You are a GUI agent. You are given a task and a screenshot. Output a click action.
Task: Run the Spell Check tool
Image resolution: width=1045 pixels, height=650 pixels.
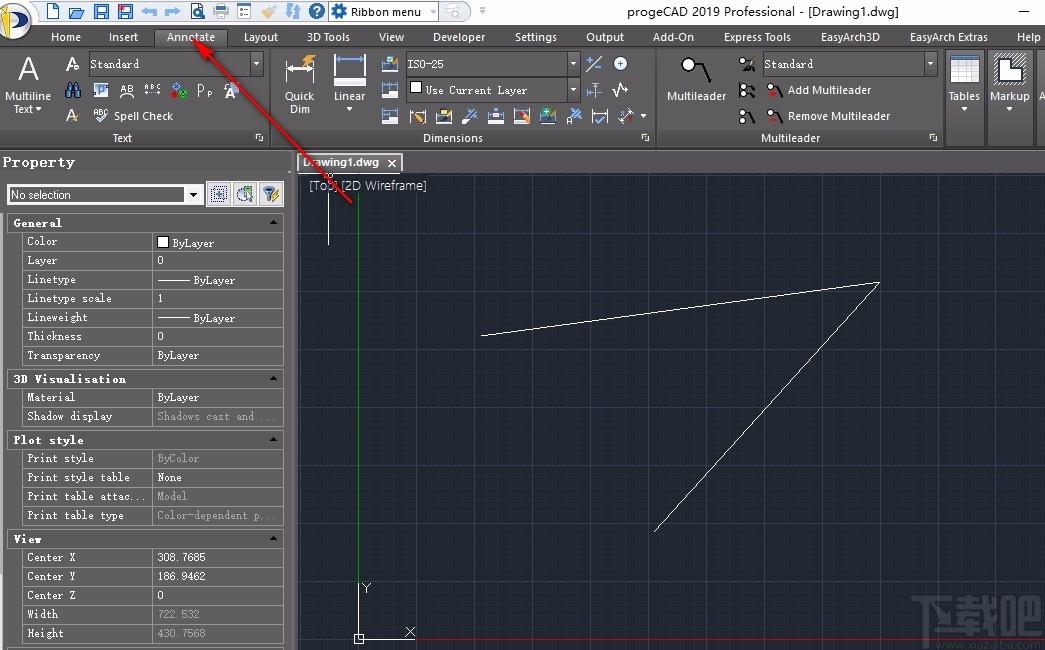pyautogui.click(x=133, y=115)
